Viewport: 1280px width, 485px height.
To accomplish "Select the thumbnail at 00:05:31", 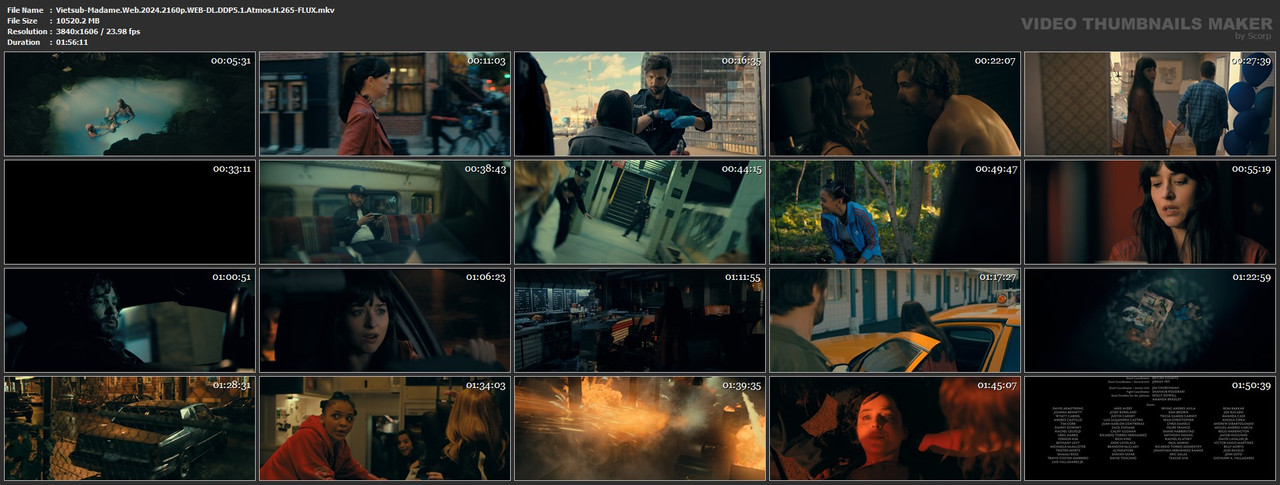I will click(130, 104).
